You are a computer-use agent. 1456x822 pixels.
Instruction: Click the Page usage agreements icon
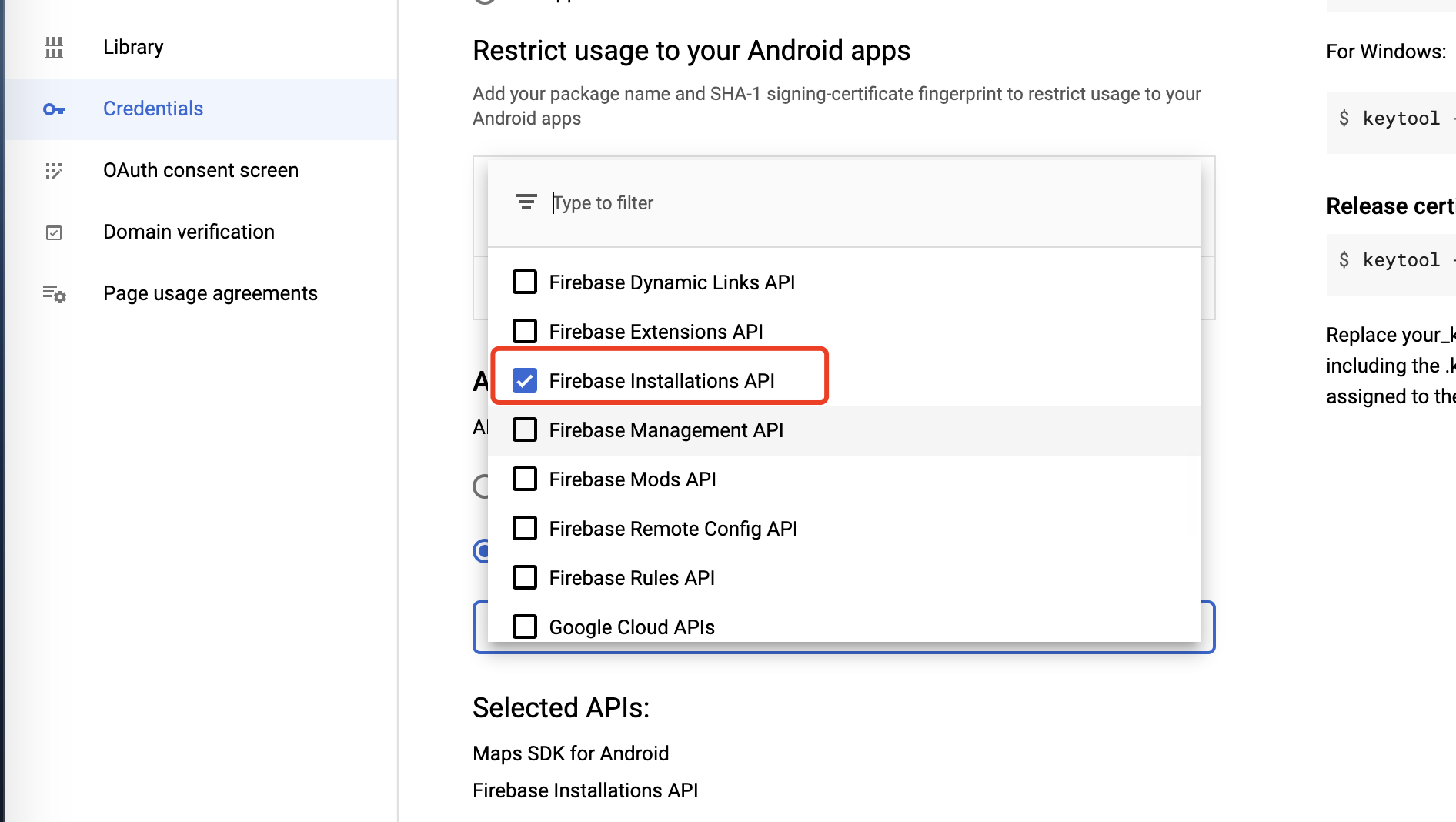click(54, 294)
